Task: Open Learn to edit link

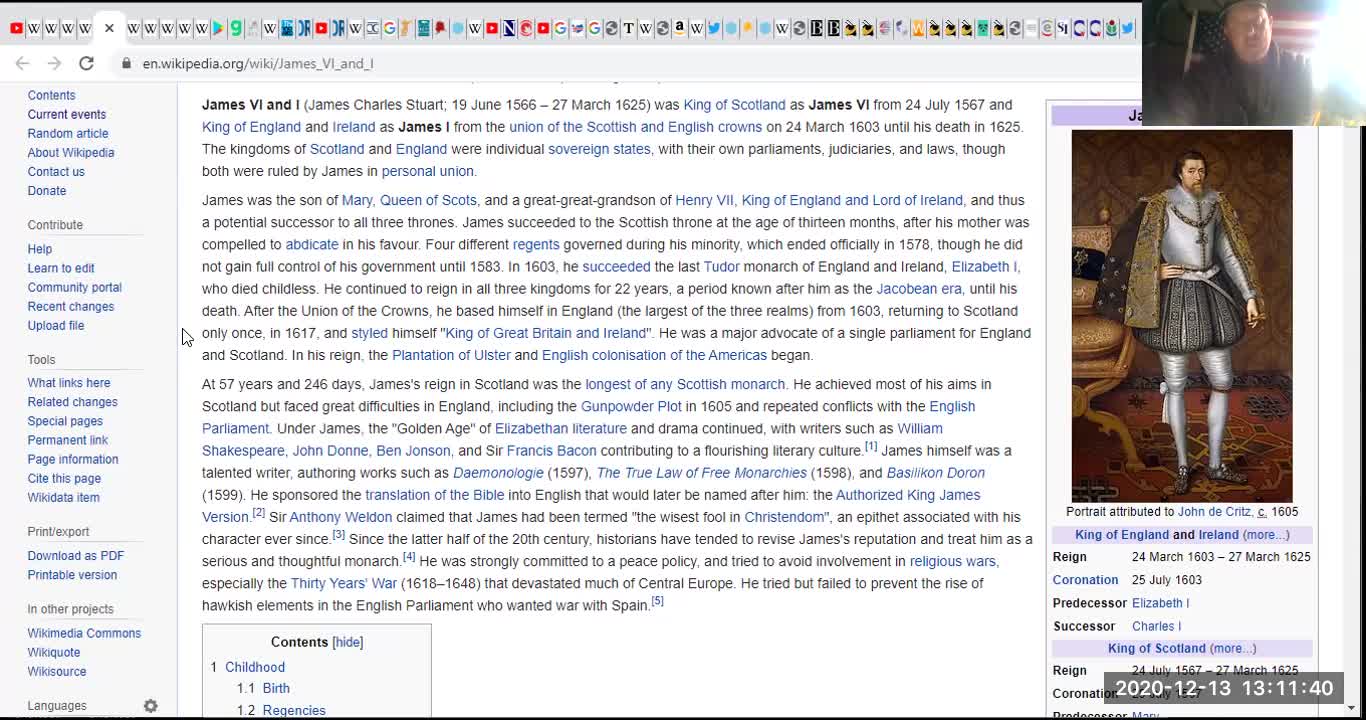Action: click(60, 268)
